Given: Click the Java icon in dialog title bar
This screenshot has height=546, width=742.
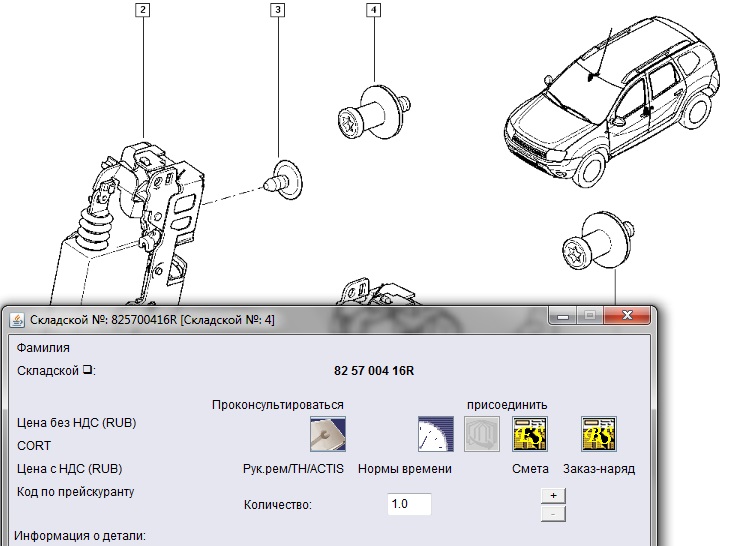Looking at the screenshot, I should click(18, 319).
